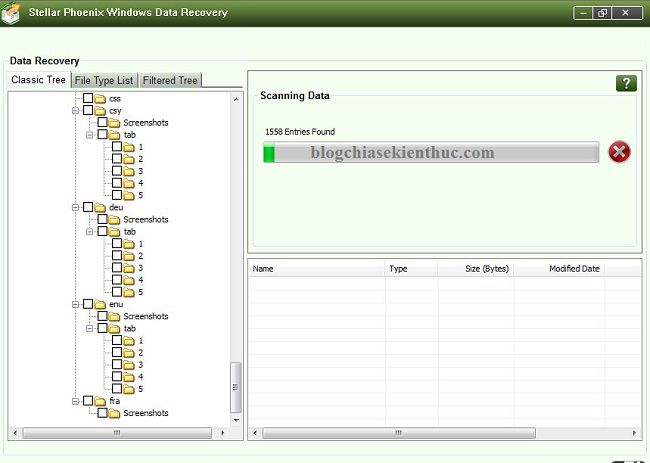Click Screenshots folder icon under fra
The width and height of the screenshot is (650, 463).
click(114, 413)
